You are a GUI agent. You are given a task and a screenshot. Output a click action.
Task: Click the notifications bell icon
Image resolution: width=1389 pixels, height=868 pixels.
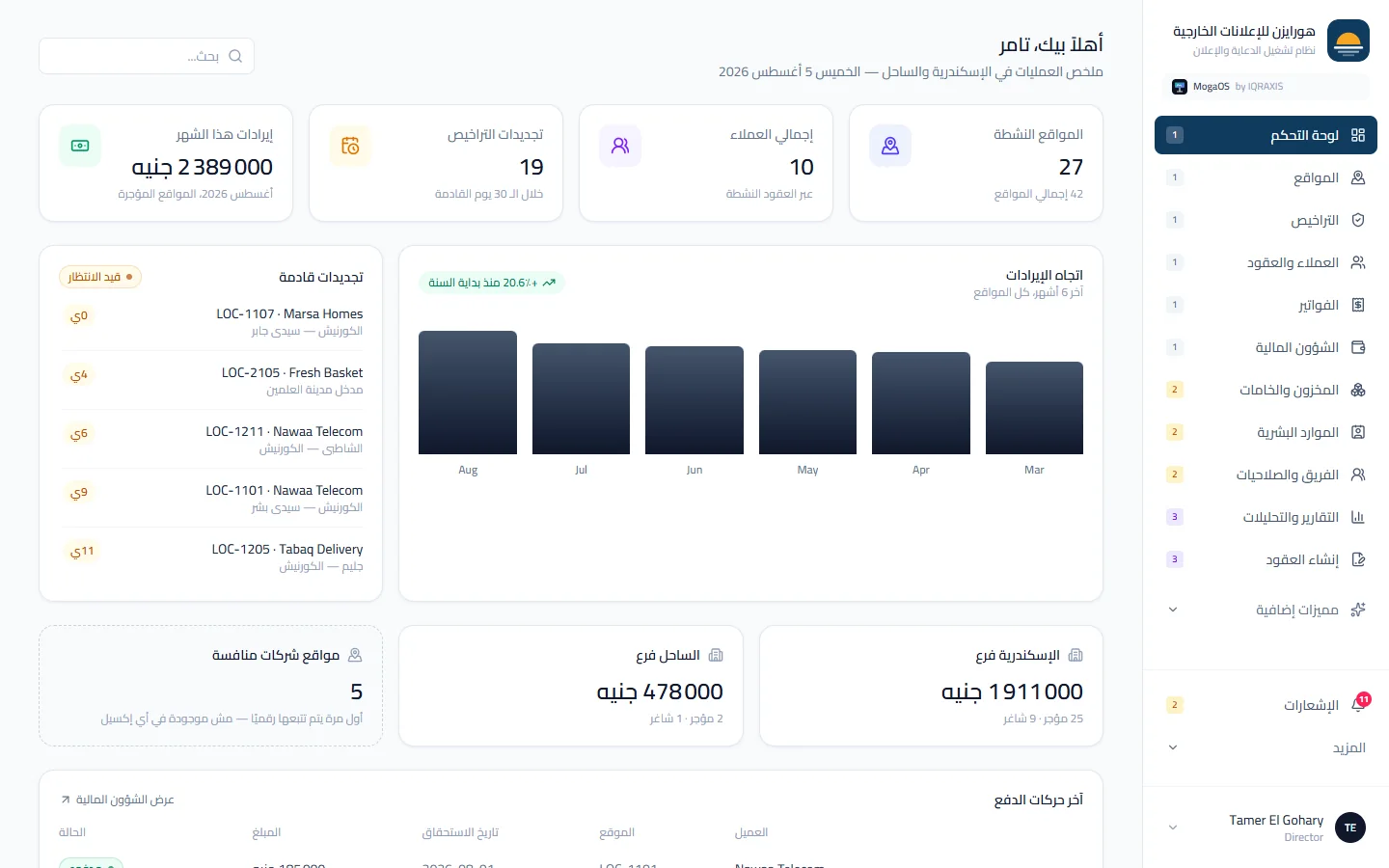click(1358, 705)
